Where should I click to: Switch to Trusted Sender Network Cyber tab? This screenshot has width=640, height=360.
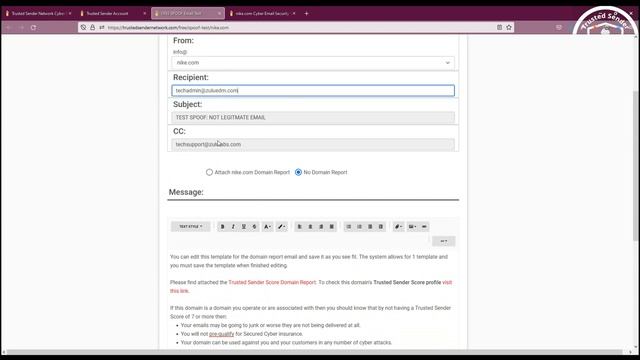pyautogui.click(x=38, y=13)
